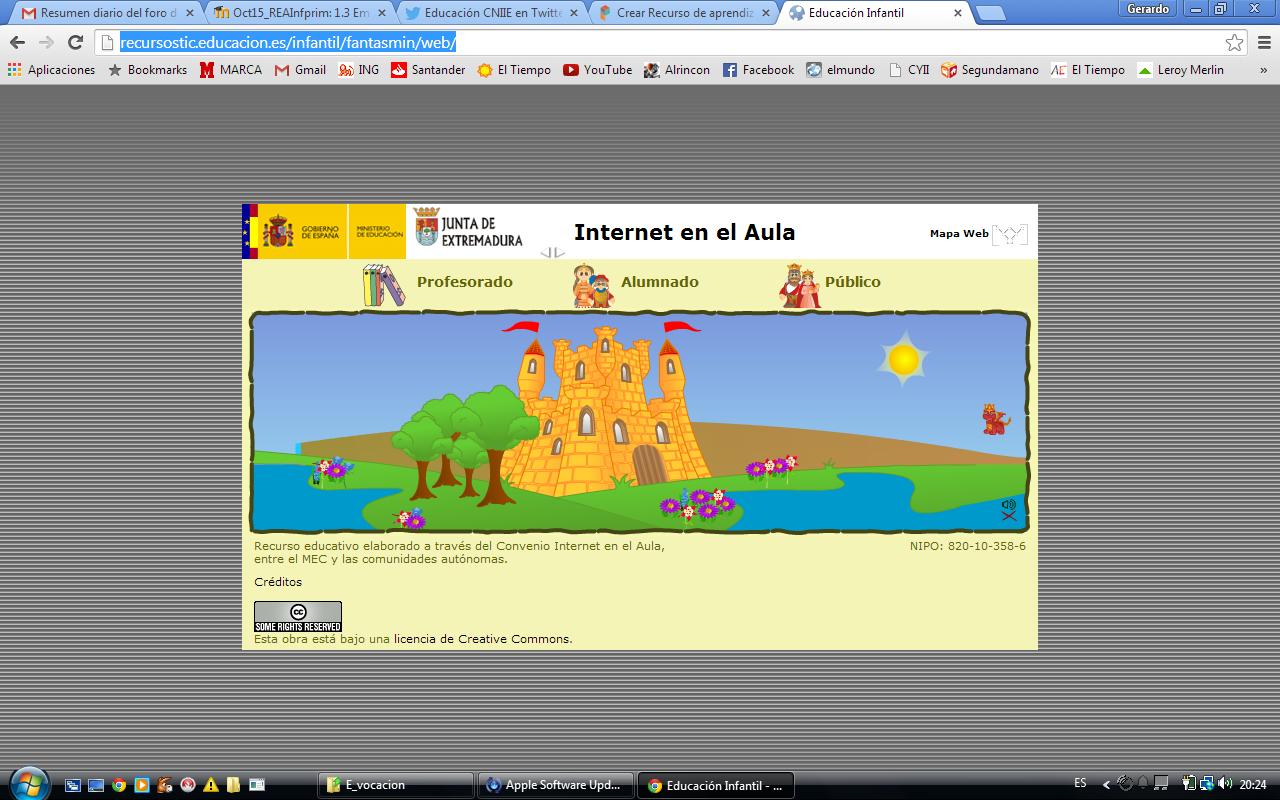
Task: Click the Alumnado children icon
Action: coord(592,286)
